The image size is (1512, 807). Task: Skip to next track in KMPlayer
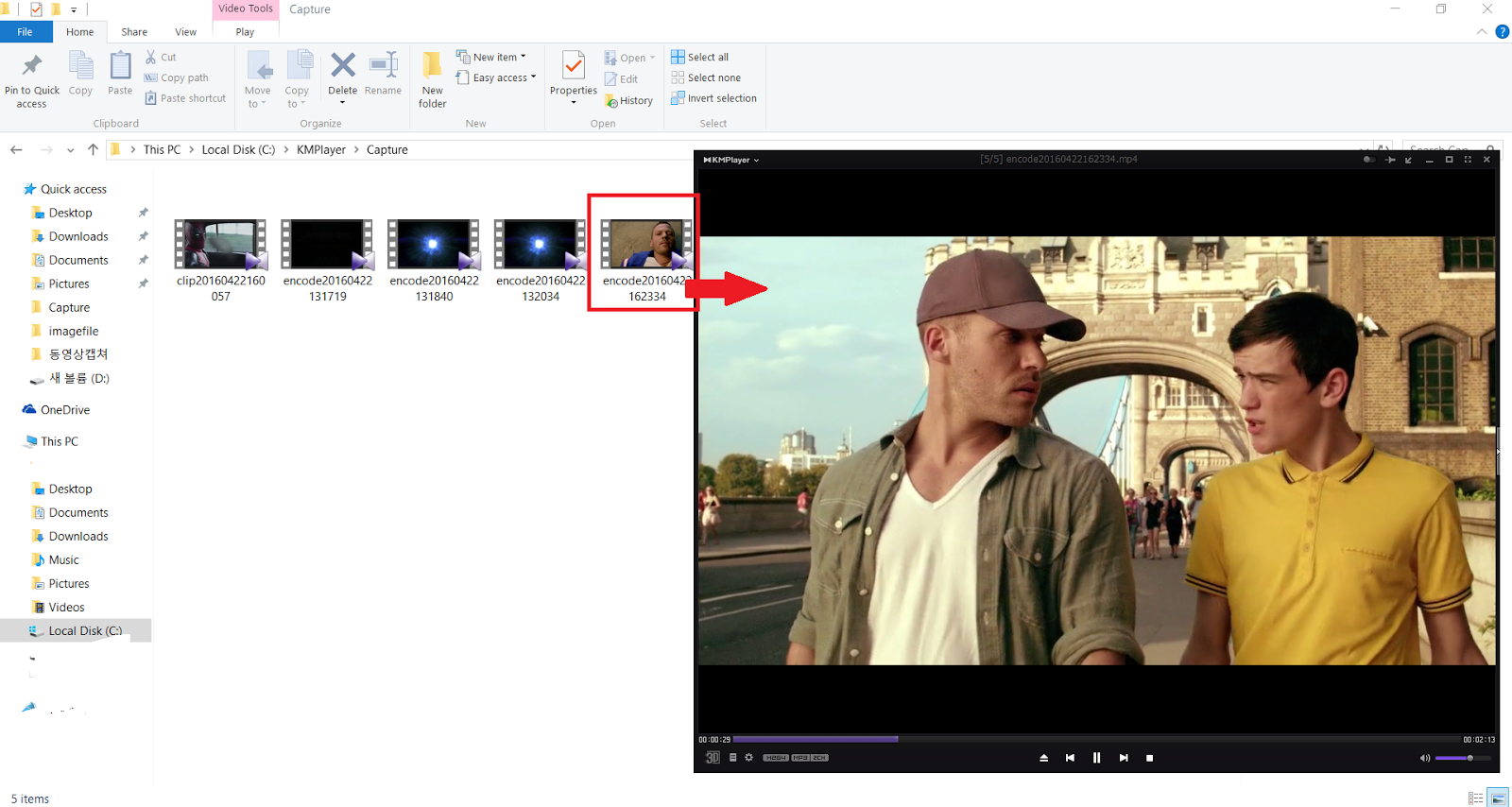[x=1124, y=758]
